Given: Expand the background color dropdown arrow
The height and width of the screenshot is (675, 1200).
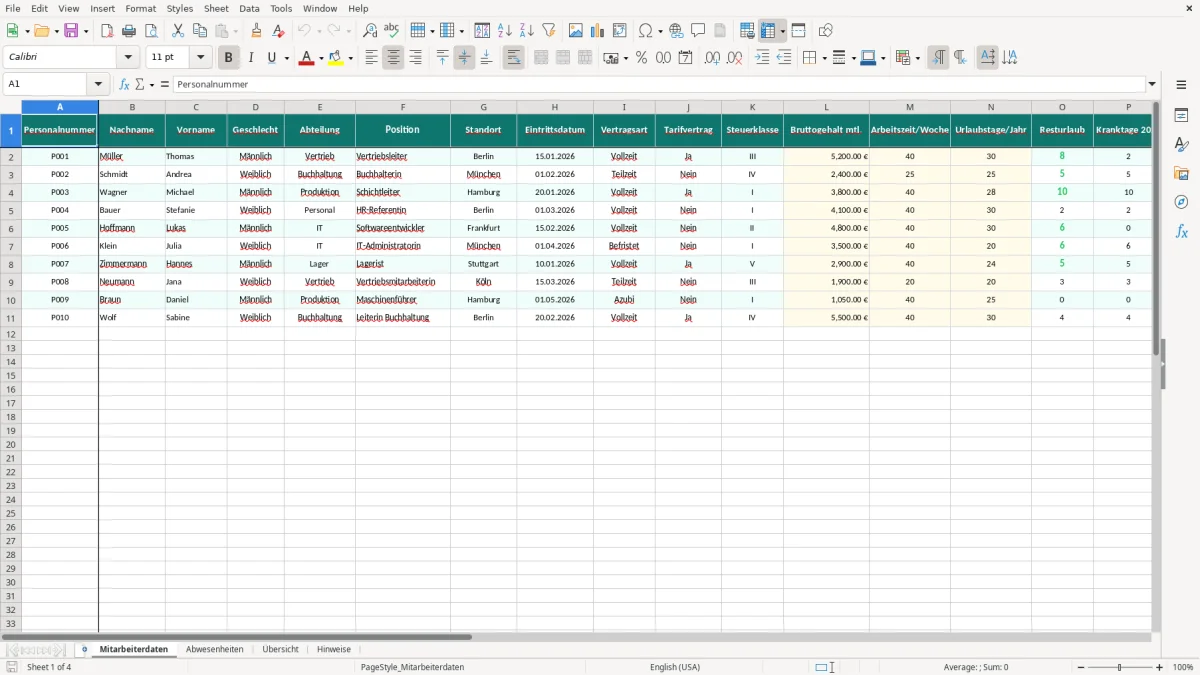Looking at the screenshot, I should (351, 58).
